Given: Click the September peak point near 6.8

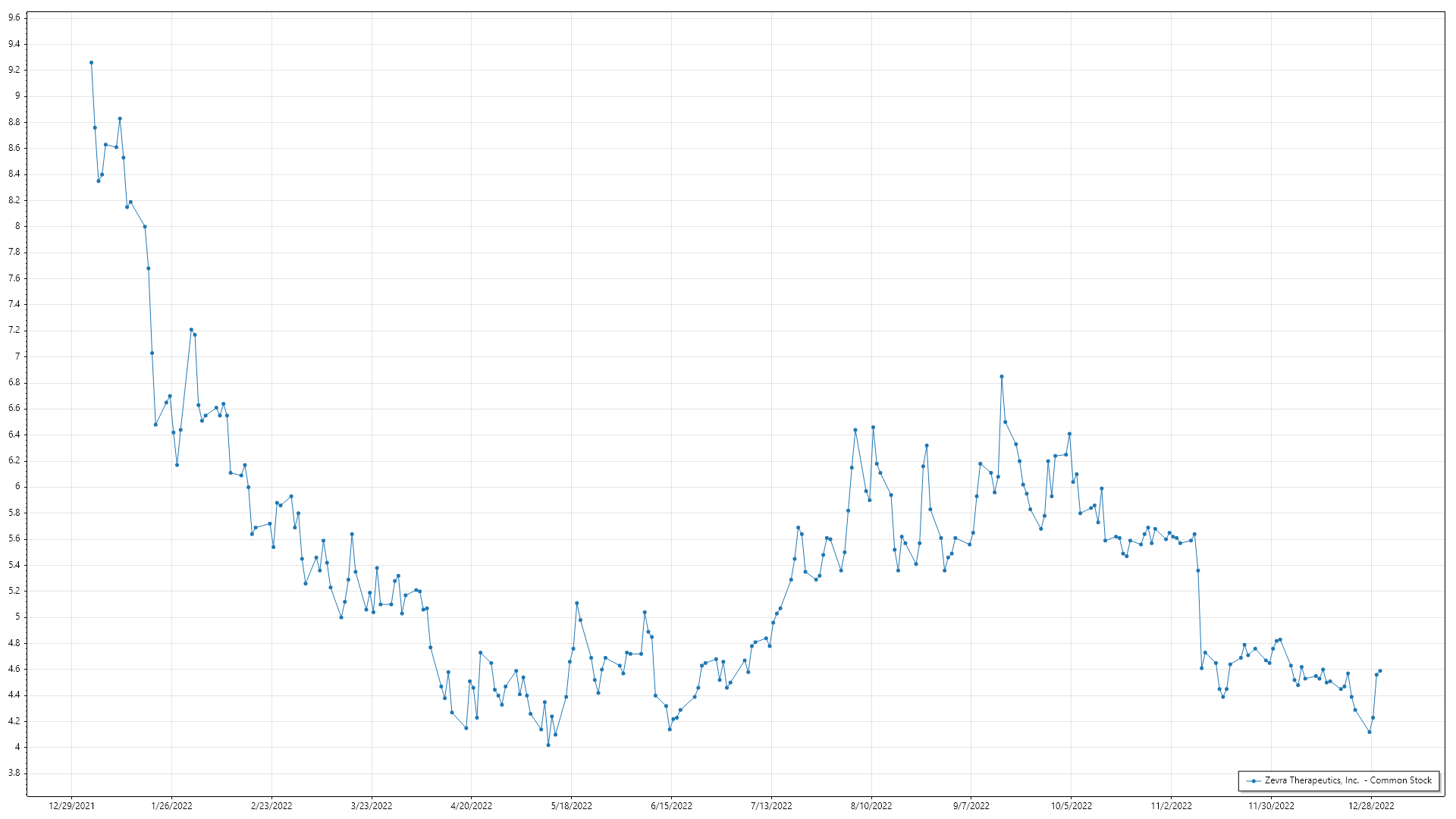Looking at the screenshot, I should pos(1001,376).
